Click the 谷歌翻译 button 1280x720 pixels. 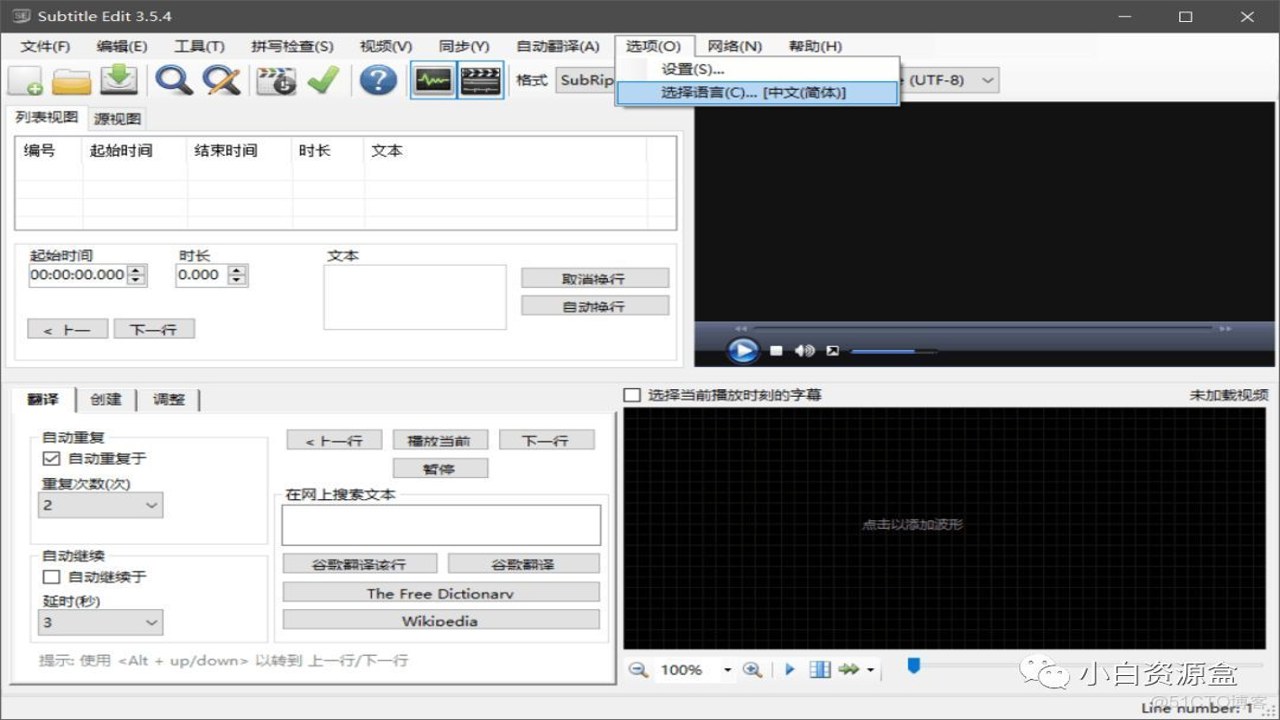coord(524,564)
